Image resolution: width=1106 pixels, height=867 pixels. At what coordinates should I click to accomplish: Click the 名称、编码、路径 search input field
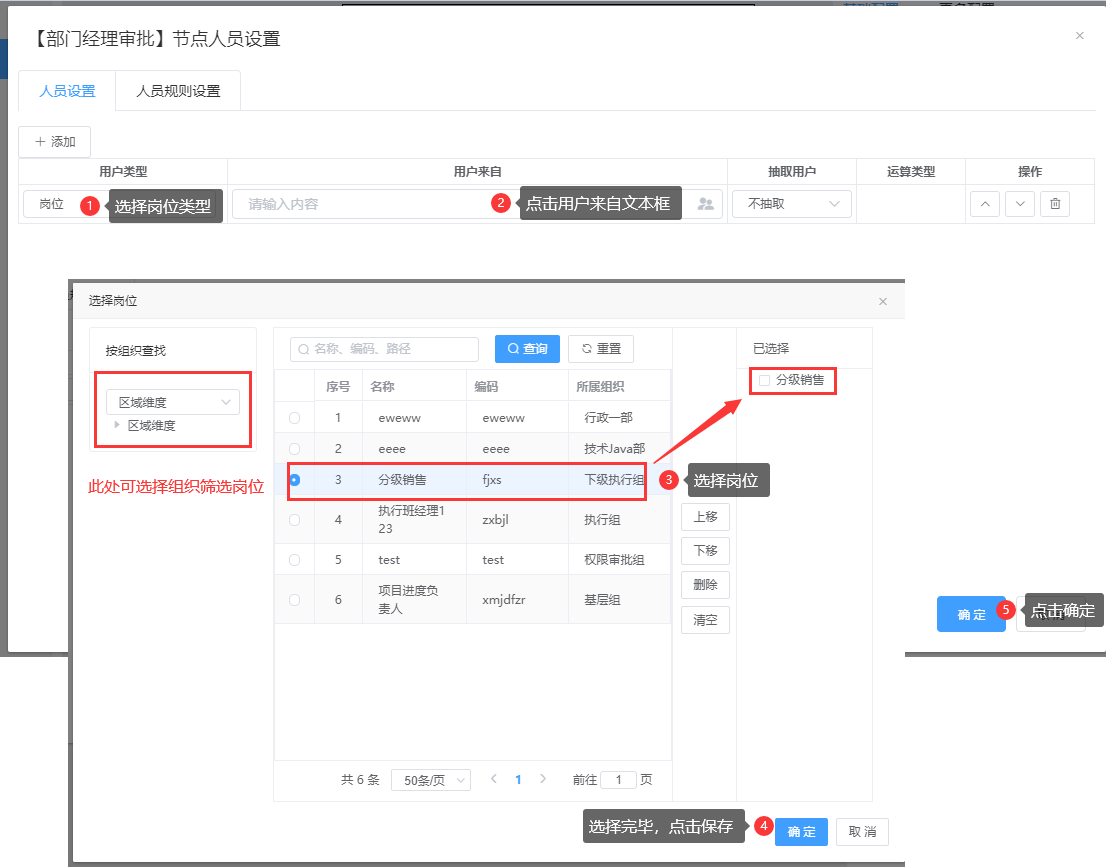pos(385,349)
